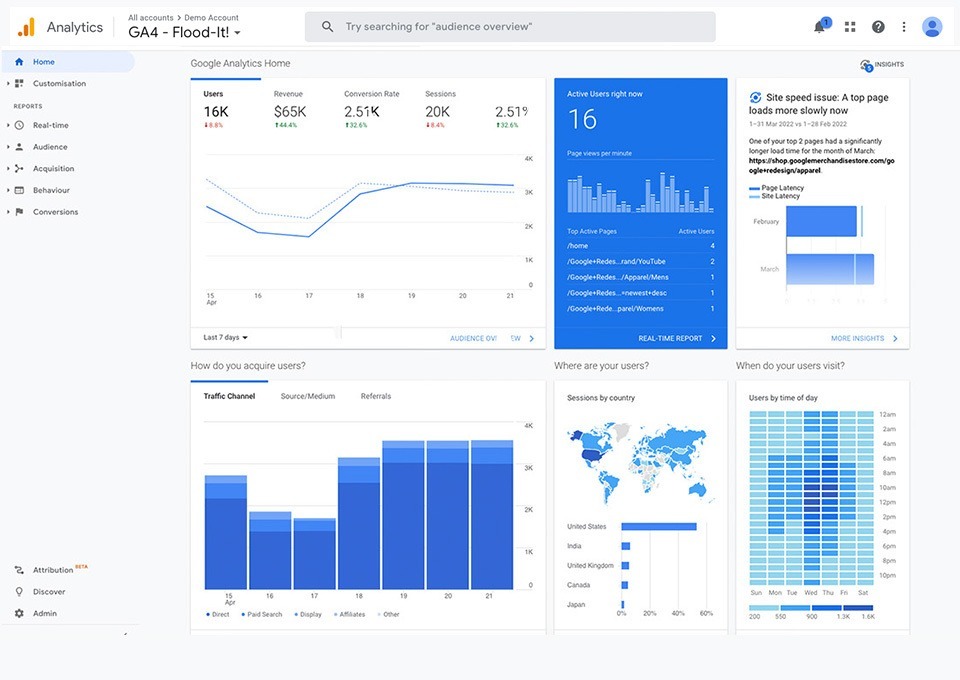960x680 pixels.
Task: Click the help question mark icon
Action: click(x=878, y=27)
